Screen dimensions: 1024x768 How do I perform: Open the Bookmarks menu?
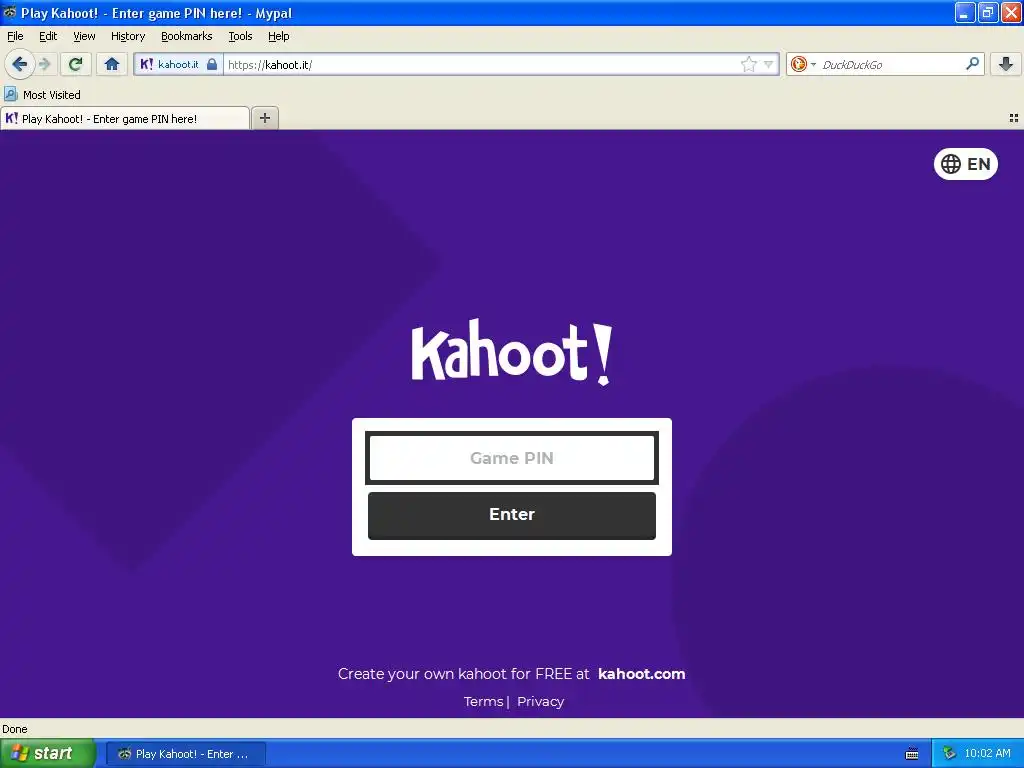tap(187, 36)
